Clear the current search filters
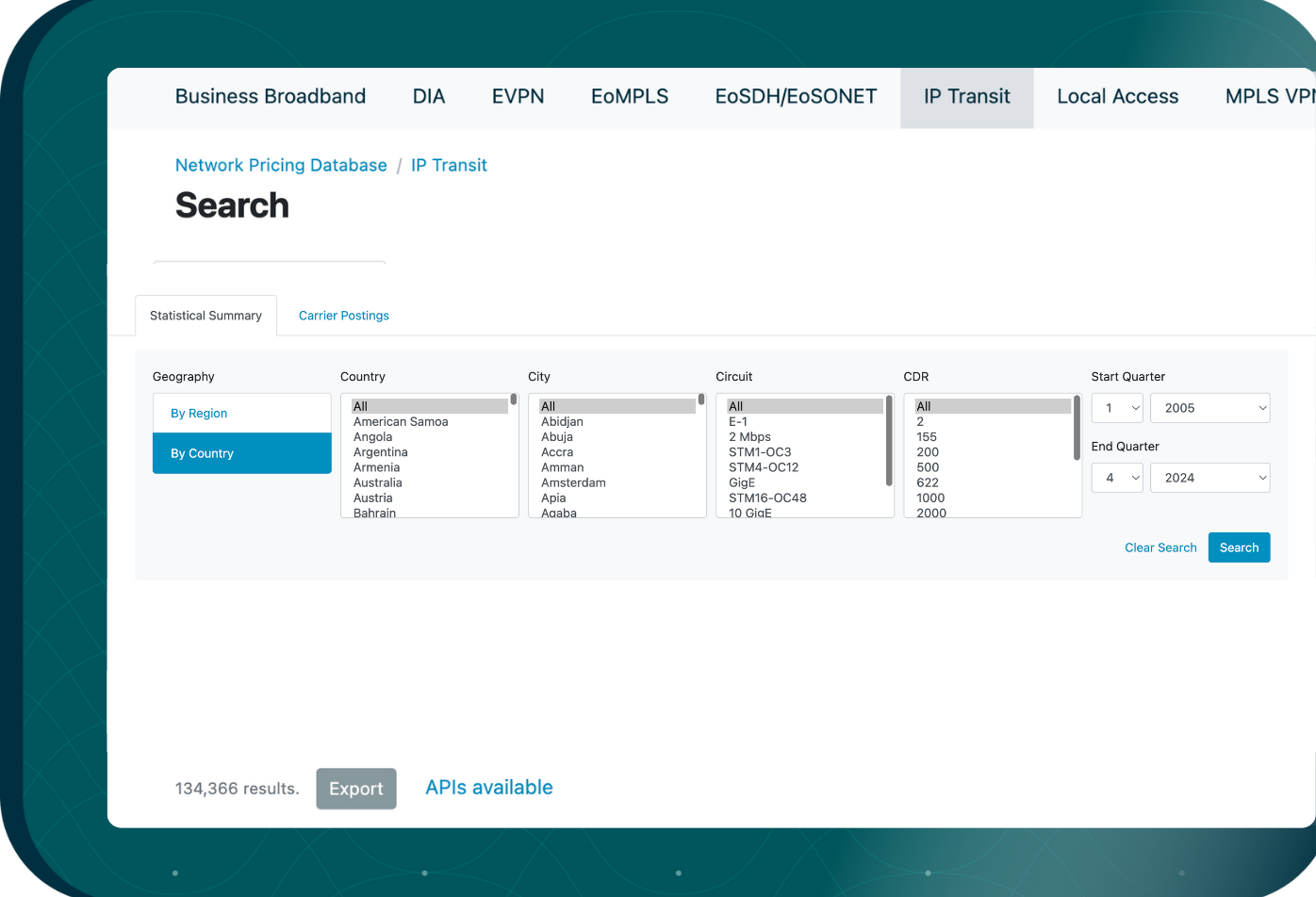The image size is (1316, 897). tap(1160, 546)
